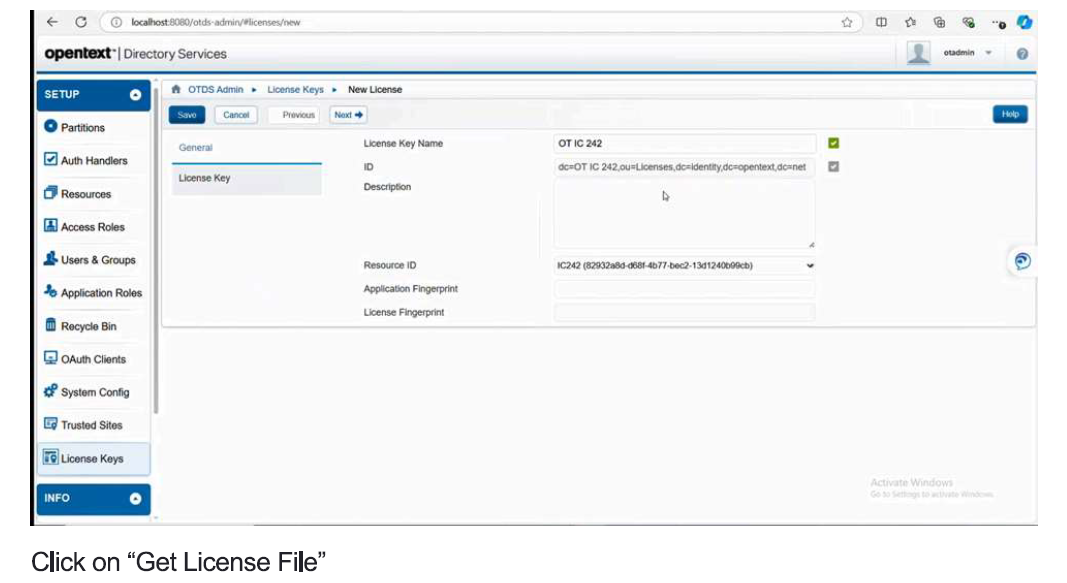Toggle the green License Key Name checkbox

coord(834,143)
